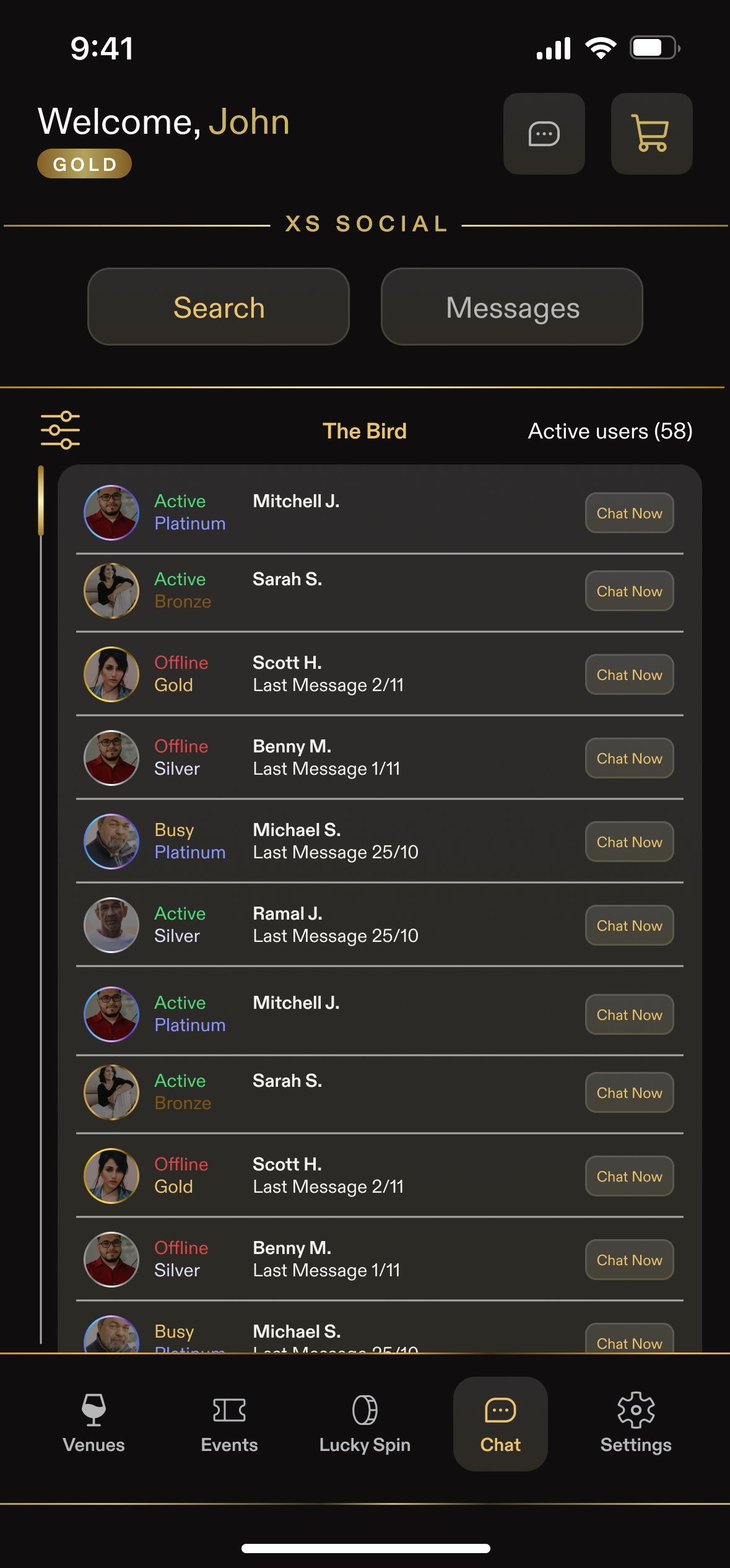Screen dimensions: 730x1568
Task: Open the shopping cart
Action: pyautogui.click(x=651, y=134)
